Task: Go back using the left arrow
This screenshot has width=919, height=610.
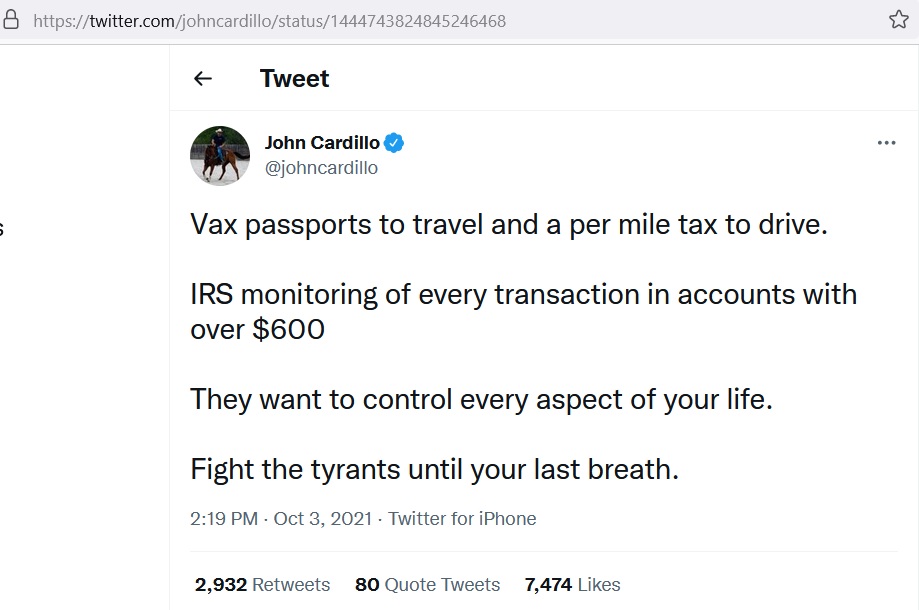Action: 203,79
